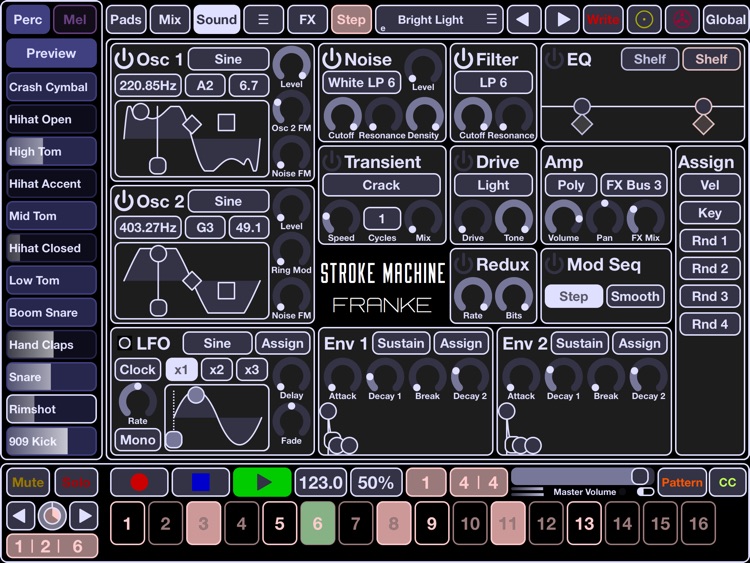Go to the previous preset arrow
The image size is (750, 563).
[524, 19]
